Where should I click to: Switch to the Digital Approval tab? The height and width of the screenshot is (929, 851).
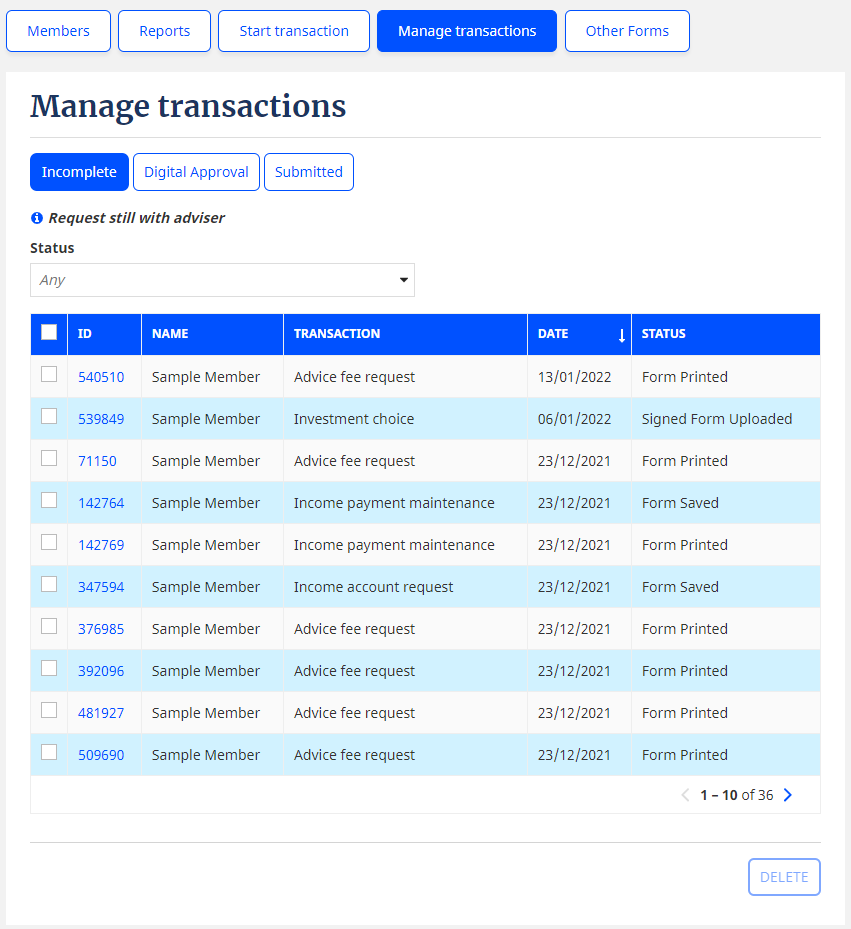click(x=195, y=171)
